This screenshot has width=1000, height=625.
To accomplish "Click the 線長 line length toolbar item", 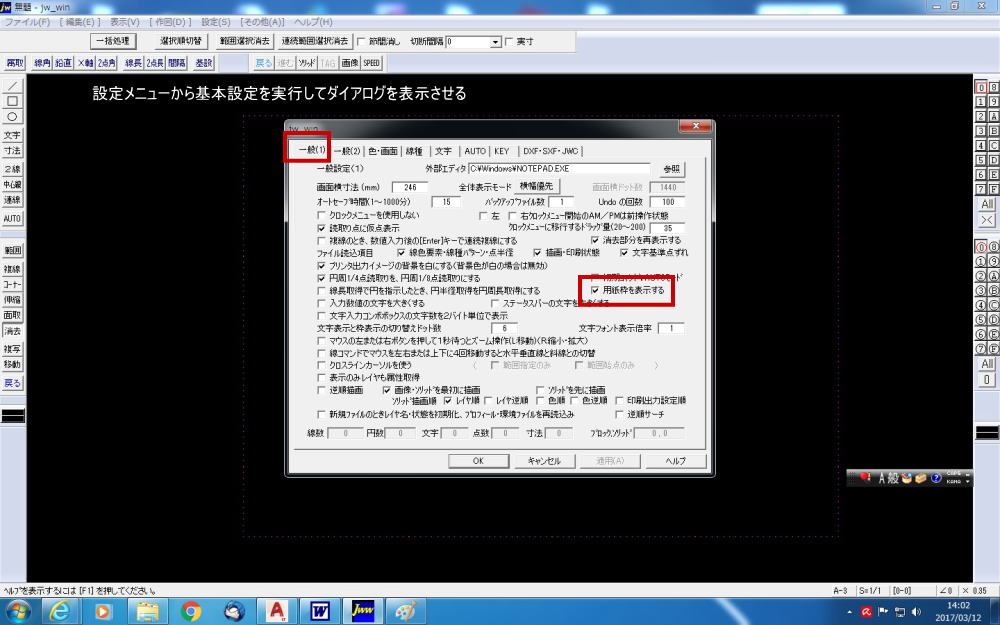I will (133, 62).
